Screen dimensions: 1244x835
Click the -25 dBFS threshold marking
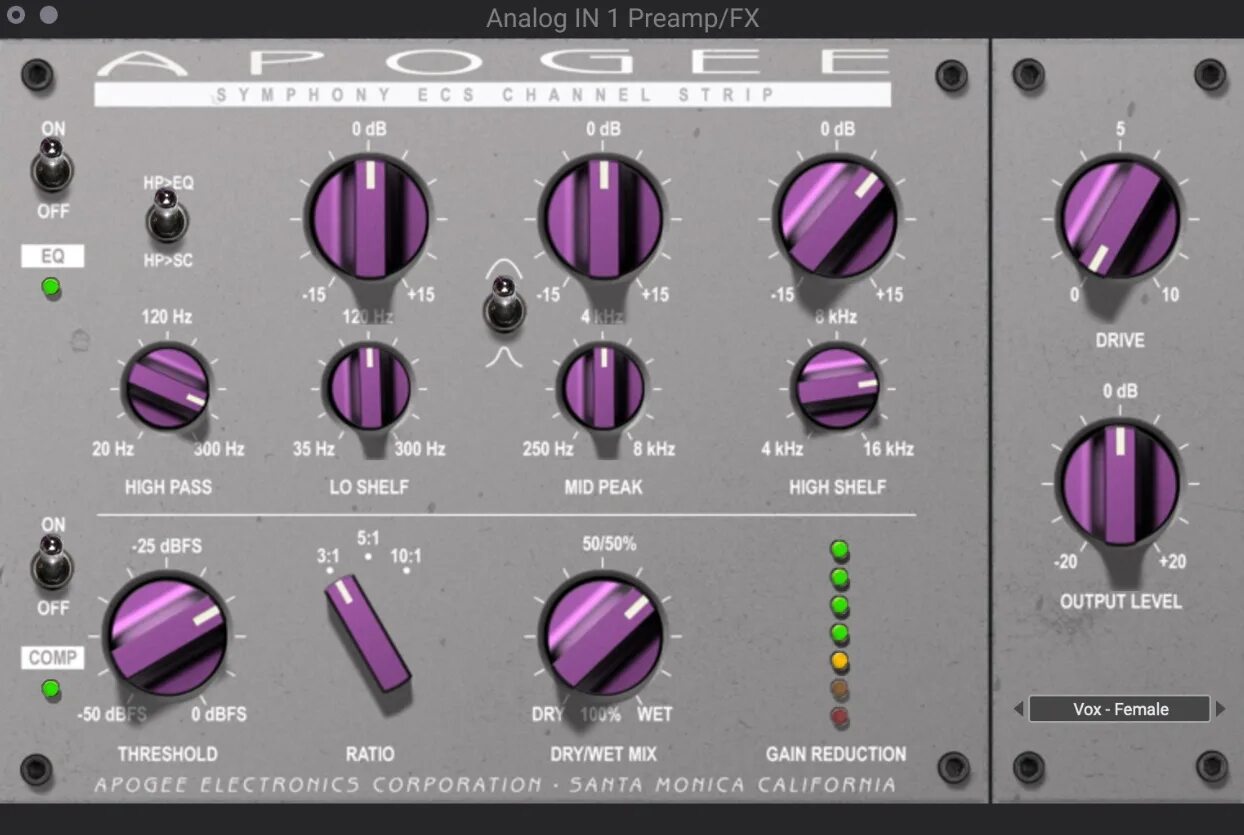pyautogui.click(x=166, y=545)
